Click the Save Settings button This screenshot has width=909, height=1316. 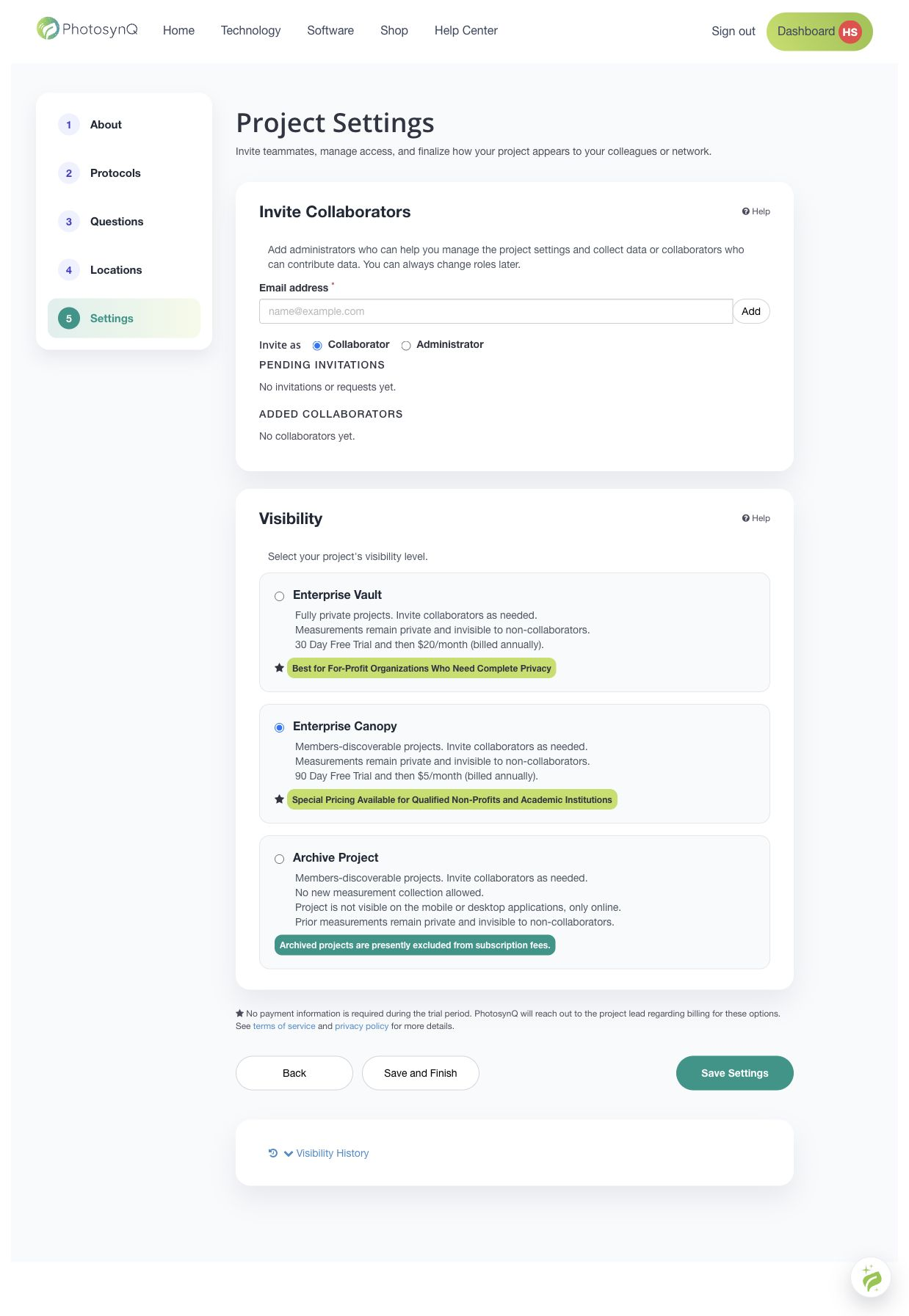(x=734, y=1073)
